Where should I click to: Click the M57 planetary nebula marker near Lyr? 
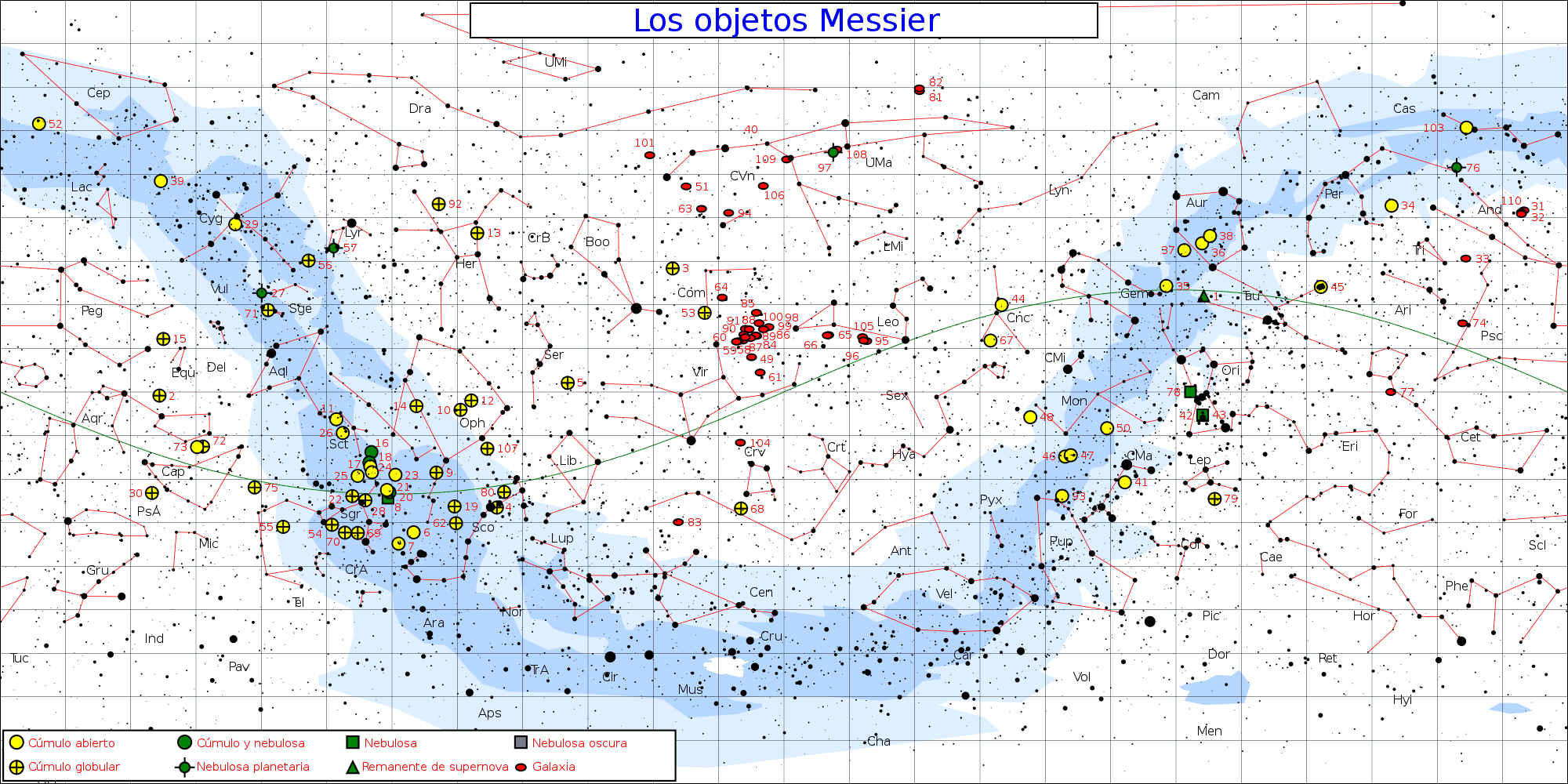(333, 248)
